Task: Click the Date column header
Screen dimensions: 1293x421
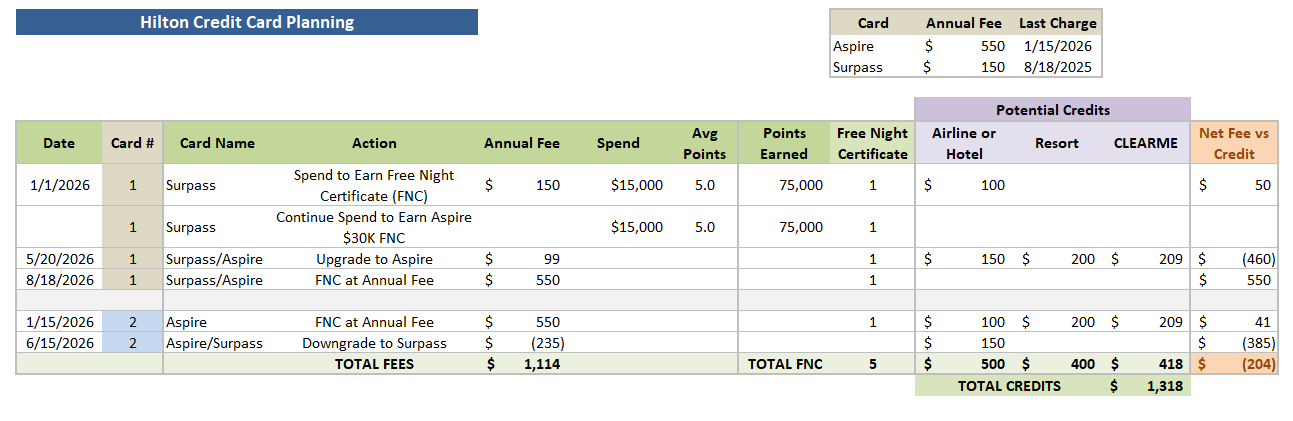Action: tap(59, 143)
